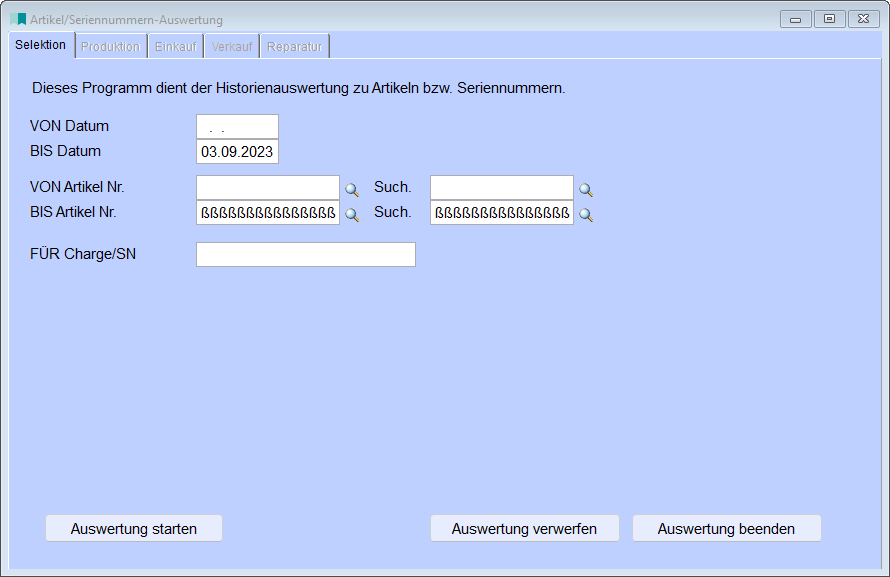Focus the VON Datum input field
890x577 pixels.
[x=237, y=127]
